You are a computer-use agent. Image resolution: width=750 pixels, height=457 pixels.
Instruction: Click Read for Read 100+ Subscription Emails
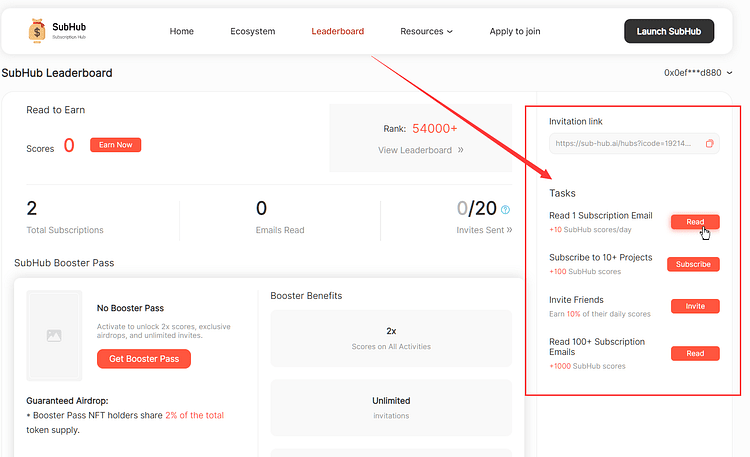695,354
